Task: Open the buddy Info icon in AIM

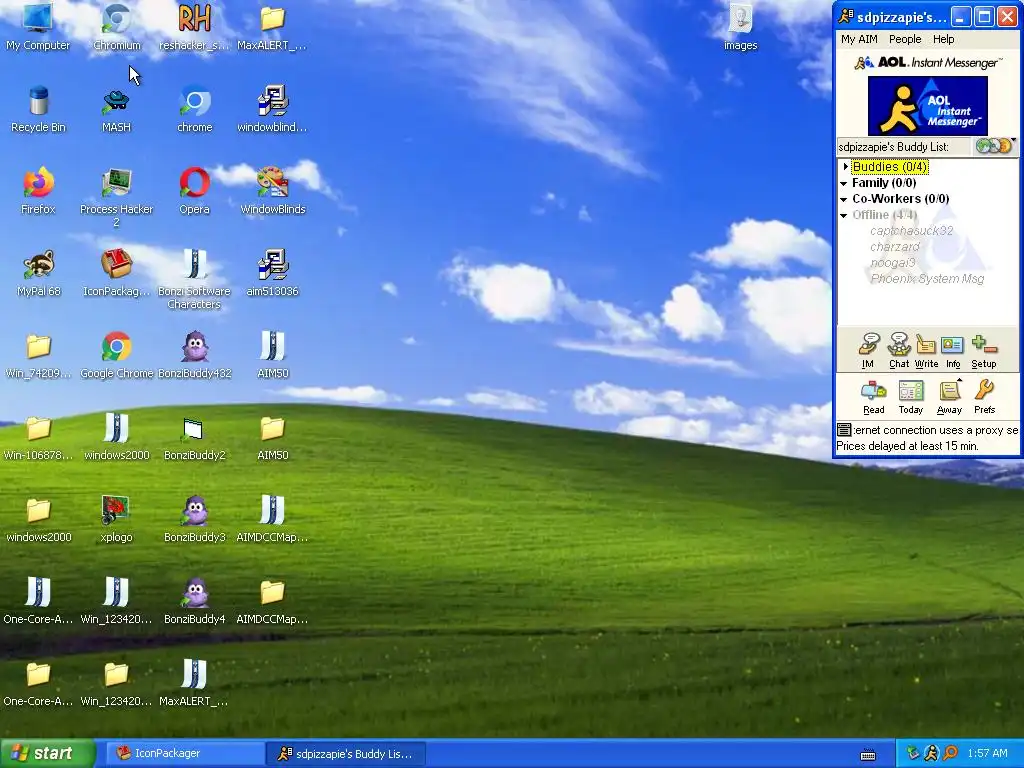Action: coord(953,351)
